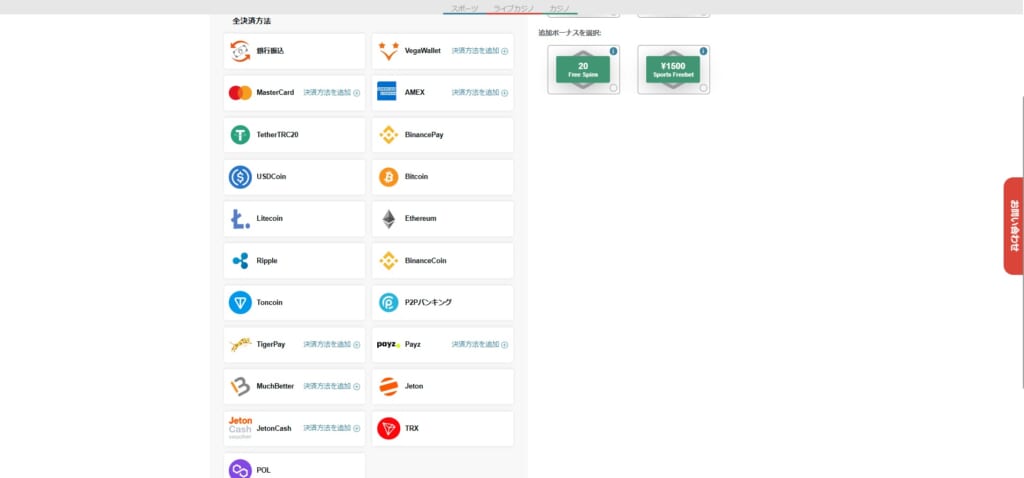Add payment method for TigerPay
This screenshot has height=478, width=1024.
pyautogui.click(x=331, y=345)
